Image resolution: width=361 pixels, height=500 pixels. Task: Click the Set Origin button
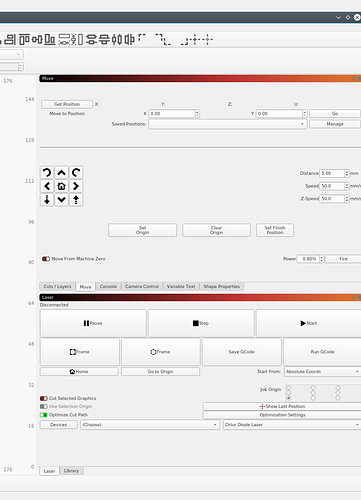(143, 230)
